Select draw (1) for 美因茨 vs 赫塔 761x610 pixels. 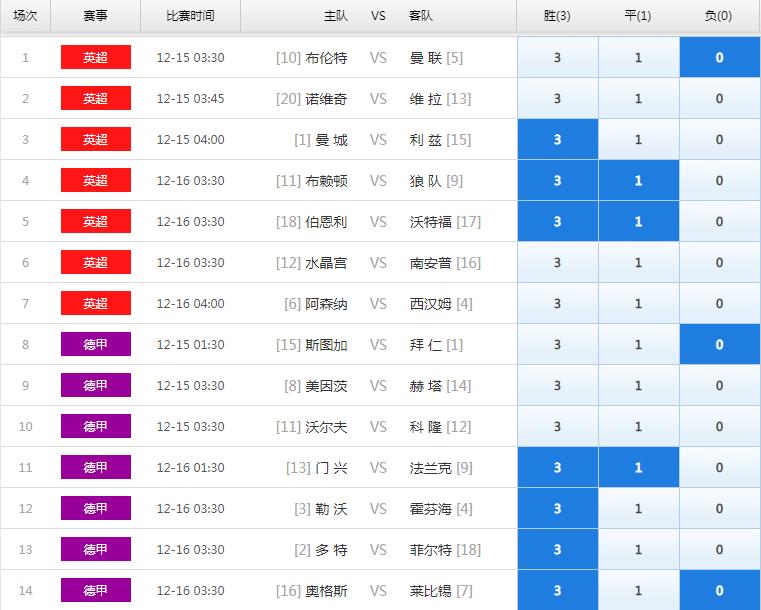pos(639,386)
